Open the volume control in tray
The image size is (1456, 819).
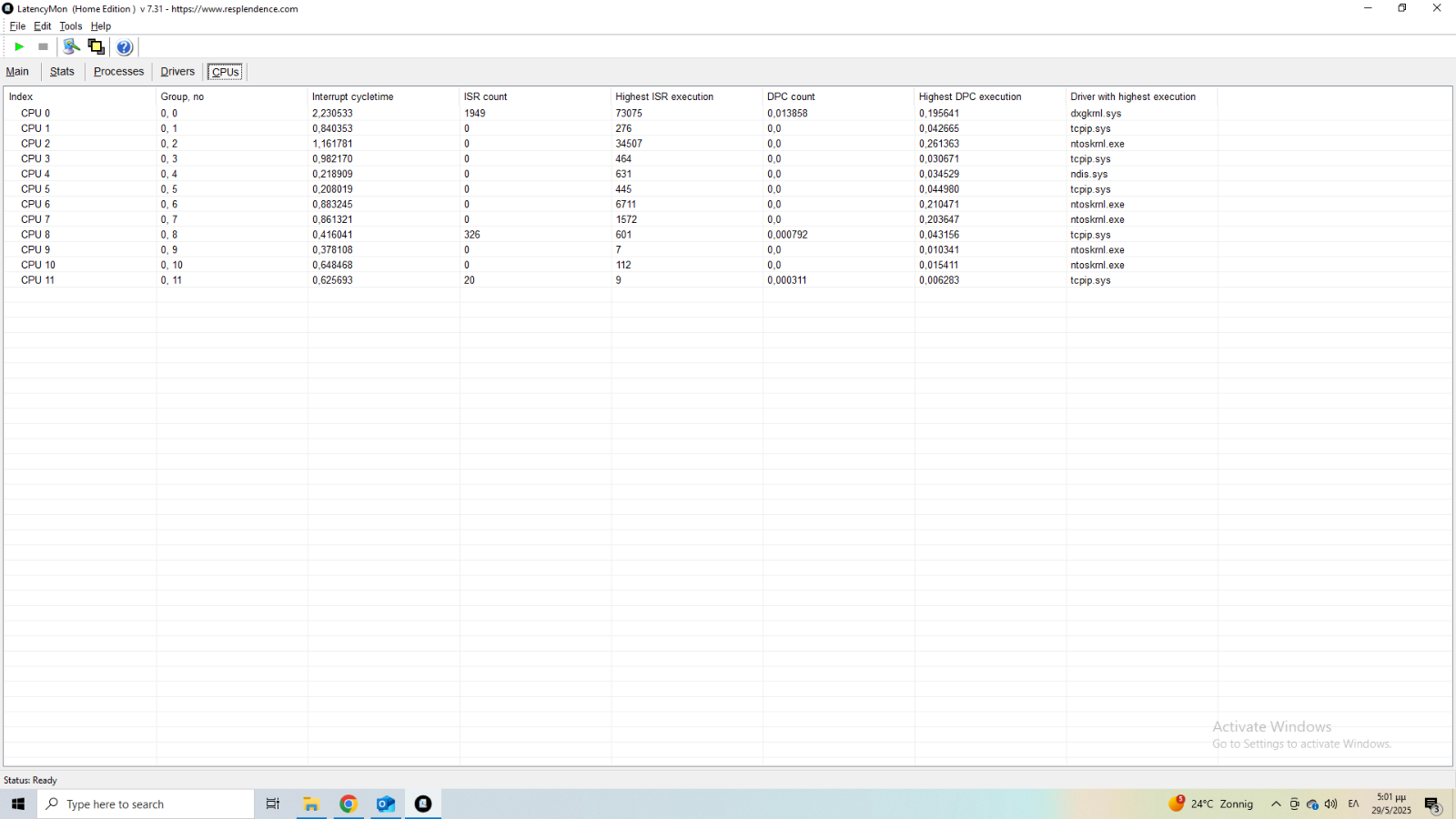pos(1331,804)
